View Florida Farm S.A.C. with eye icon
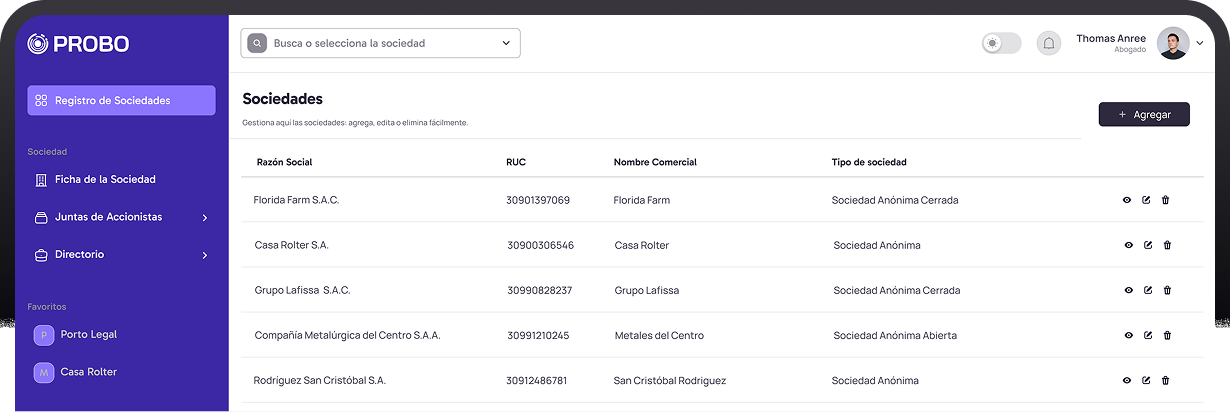Image resolution: width=1230 pixels, height=412 pixels. click(1127, 200)
